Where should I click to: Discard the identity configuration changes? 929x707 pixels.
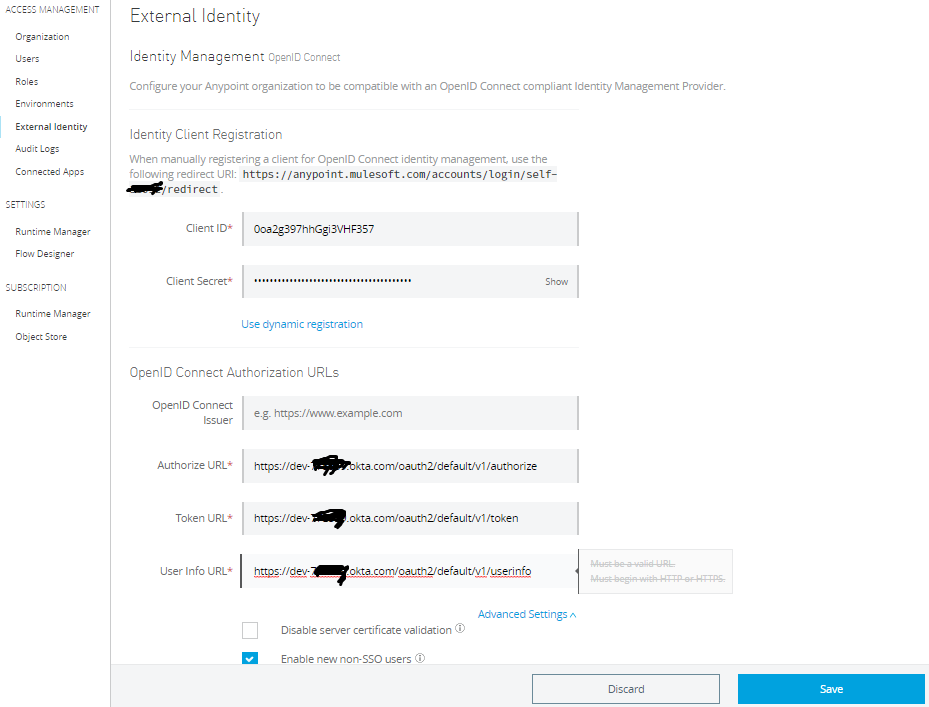(626, 689)
